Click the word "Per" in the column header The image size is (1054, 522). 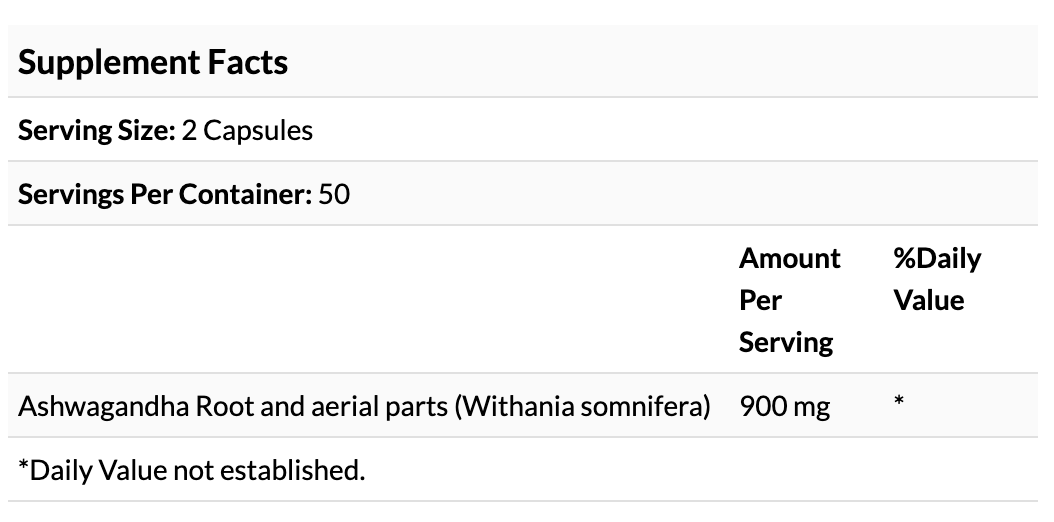pyautogui.click(x=760, y=300)
